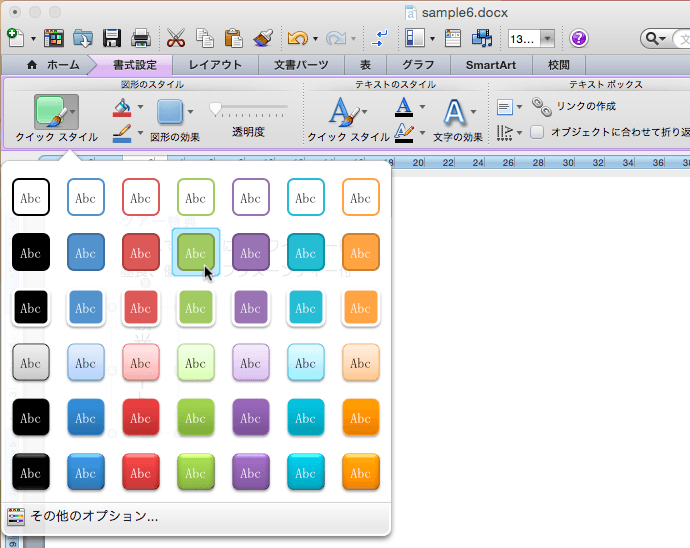Click the Redo arrow icon
690x548 pixels.
[336, 38]
